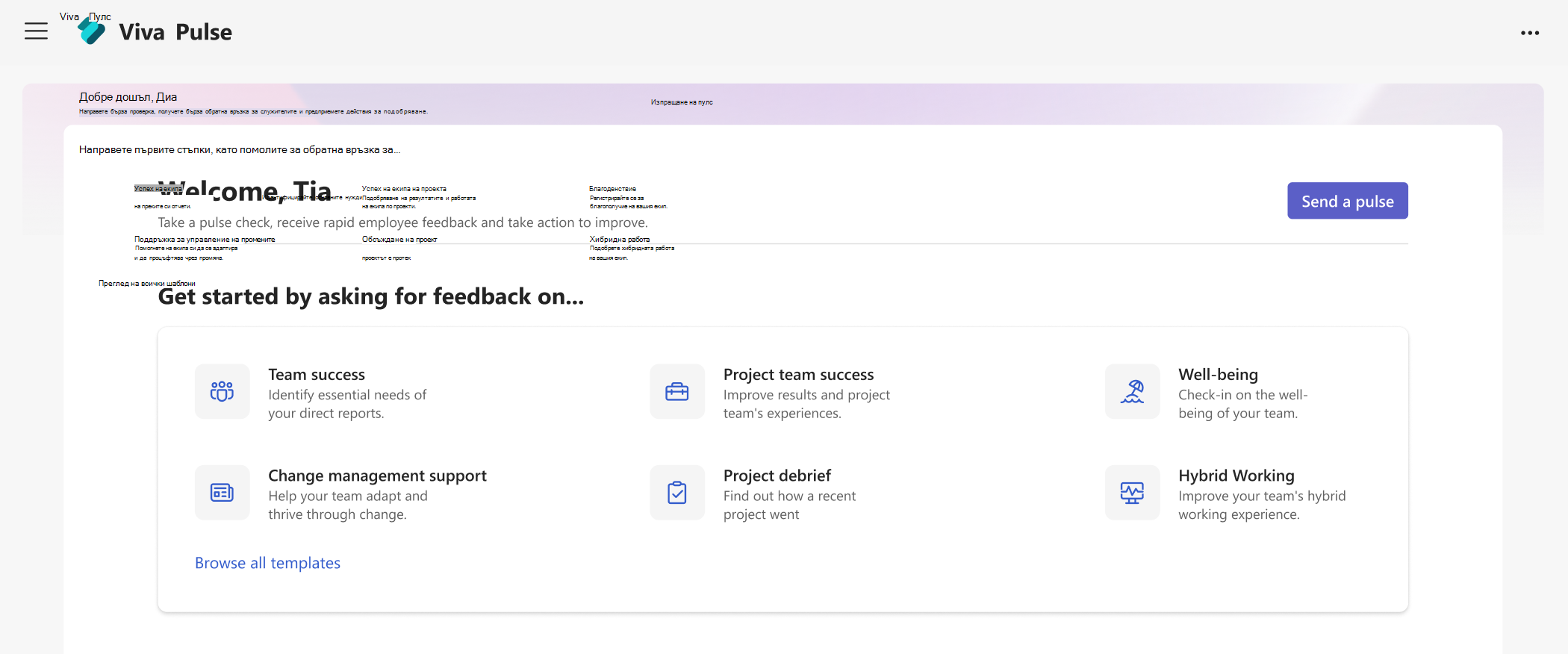Select the Change management support template title
This screenshot has width=1568, height=654.
(377, 476)
